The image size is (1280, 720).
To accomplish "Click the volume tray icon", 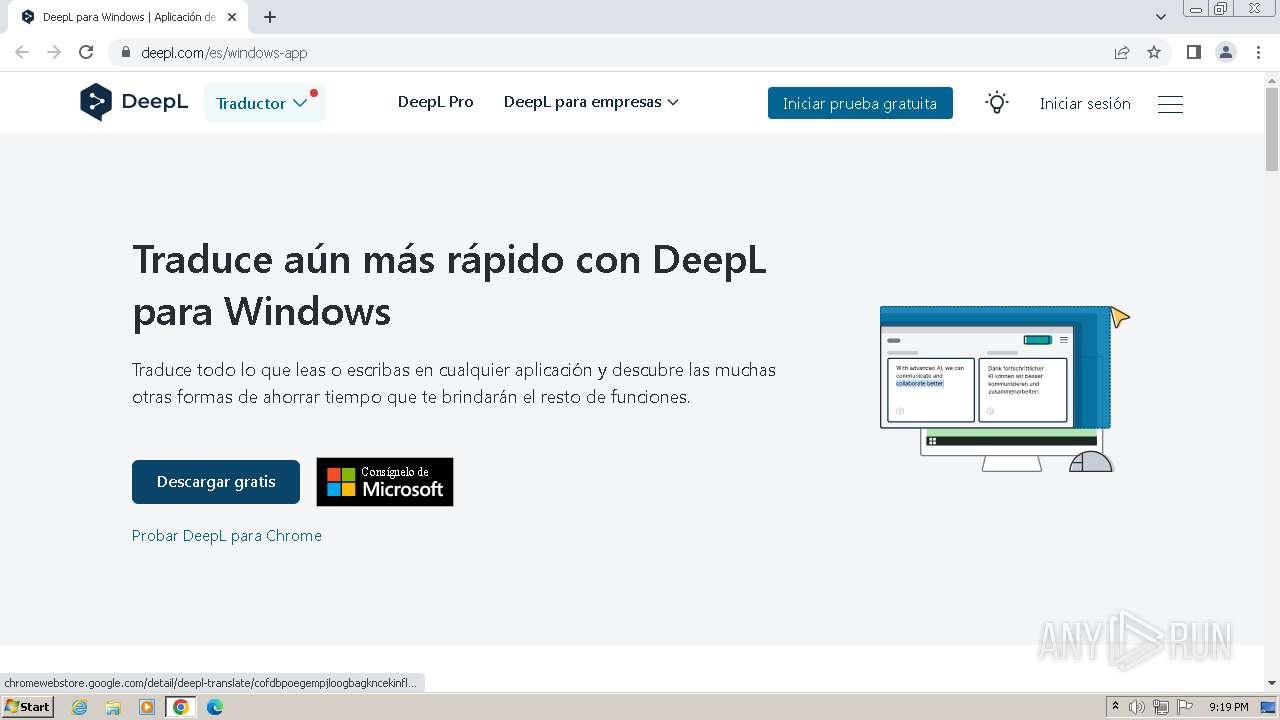I will click(x=1137, y=707).
